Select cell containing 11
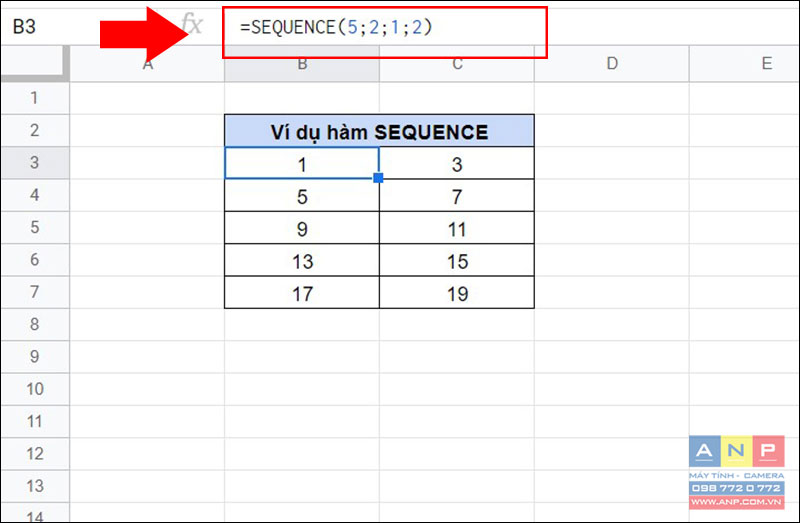This screenshot has width=800, height=523. [x=457, y=229]
